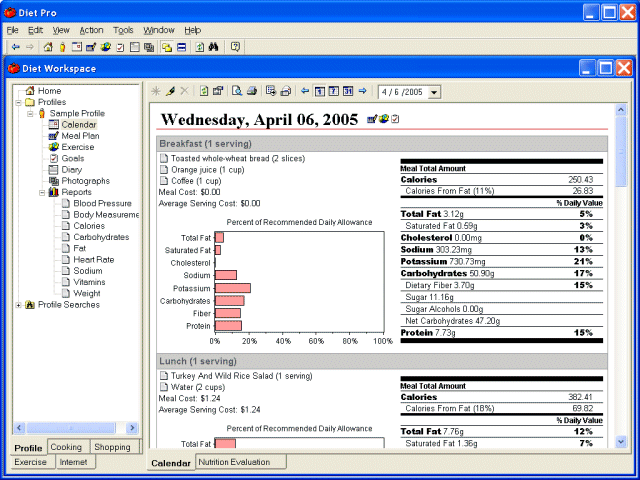The height and width of the screenshot is (480, 640).
Task: Click the help question mark icon
Action: pyautogui.click(x=235, y=47)
